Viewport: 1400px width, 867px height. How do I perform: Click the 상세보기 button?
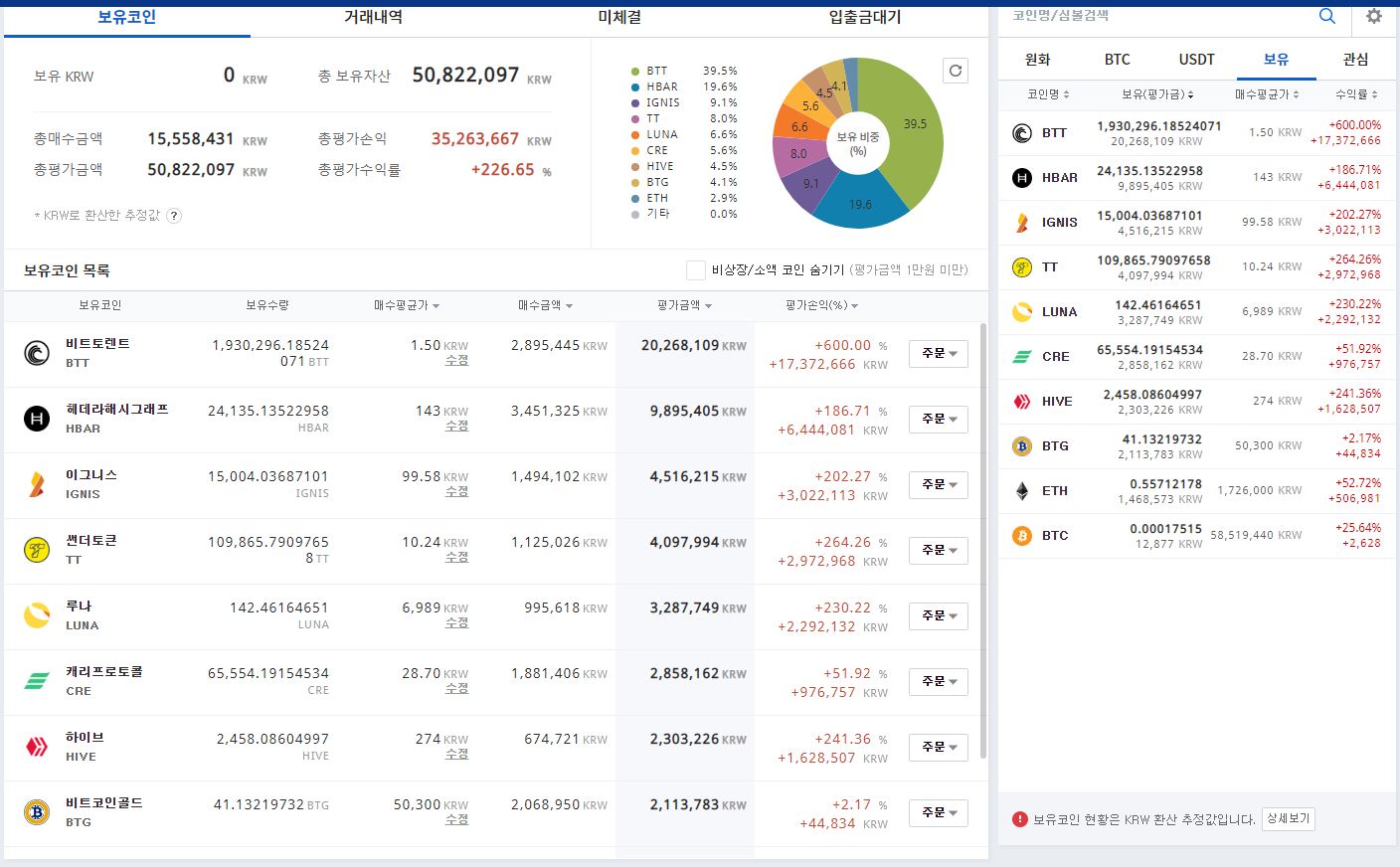(x=1289, y=819)
